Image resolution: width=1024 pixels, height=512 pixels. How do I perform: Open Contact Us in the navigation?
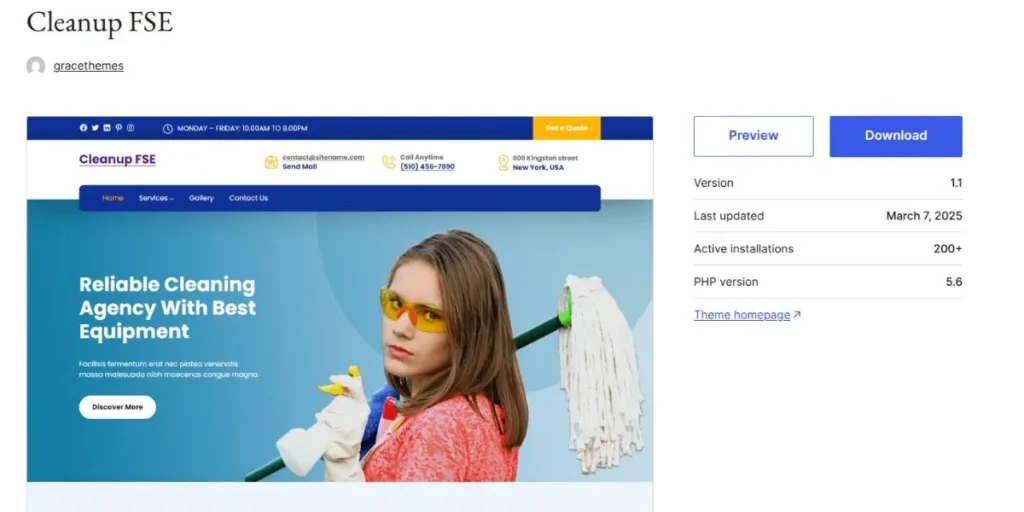coord(248,198)
